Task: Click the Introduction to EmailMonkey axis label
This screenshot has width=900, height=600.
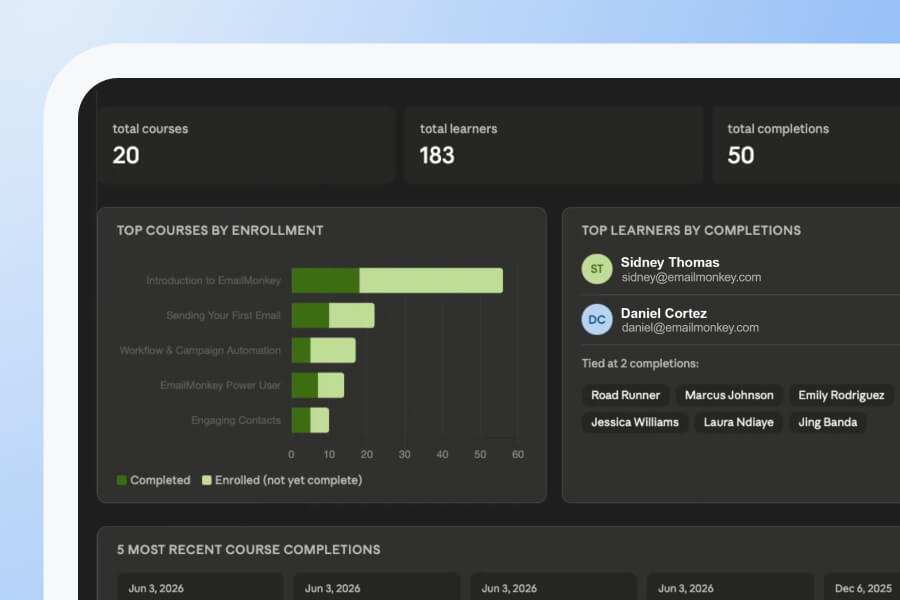Action: pyautogui.click(x=214, y=280)
